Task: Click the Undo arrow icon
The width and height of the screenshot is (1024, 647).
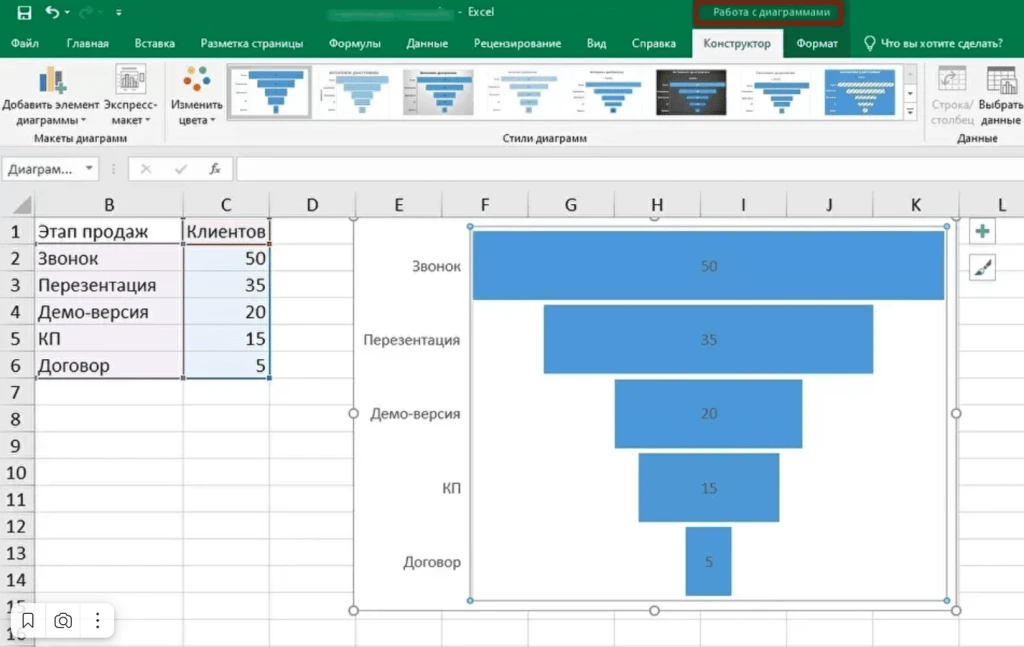Action: [x=53, y=13]
